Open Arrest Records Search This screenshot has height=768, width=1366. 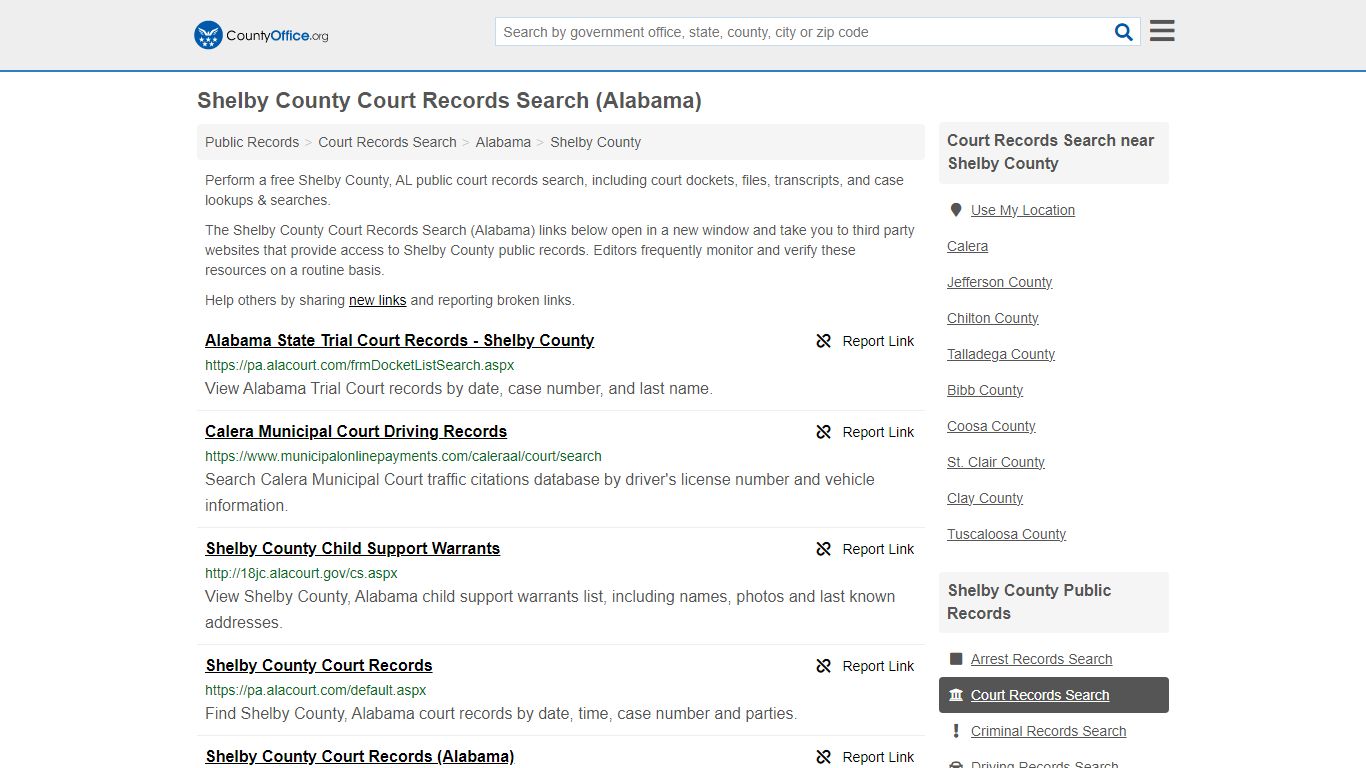pos(1041,659)
